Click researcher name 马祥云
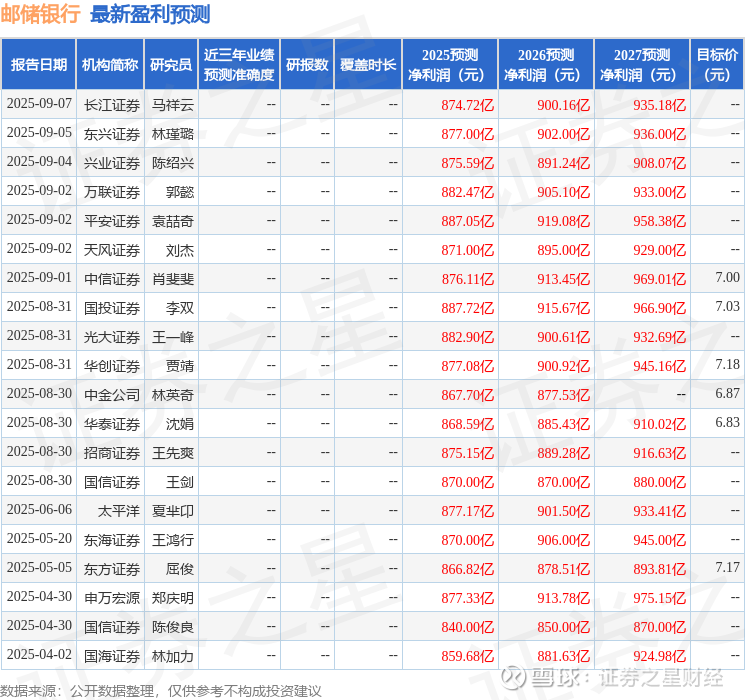745x700 pixels. pos(173,105)
